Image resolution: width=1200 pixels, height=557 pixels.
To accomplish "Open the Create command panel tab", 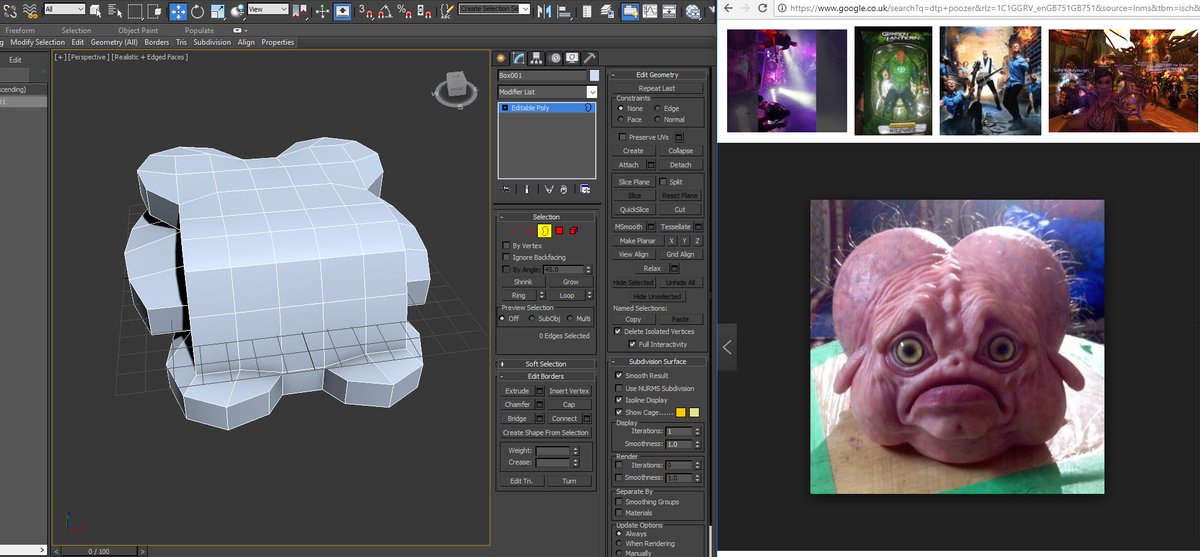I will (x=503, y=57).
